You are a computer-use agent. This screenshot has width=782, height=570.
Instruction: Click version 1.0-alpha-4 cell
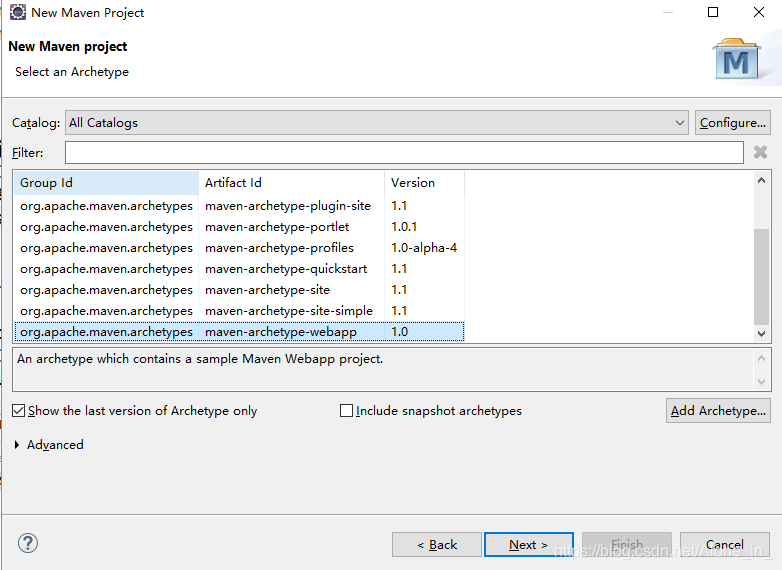[x=424, y=247]
